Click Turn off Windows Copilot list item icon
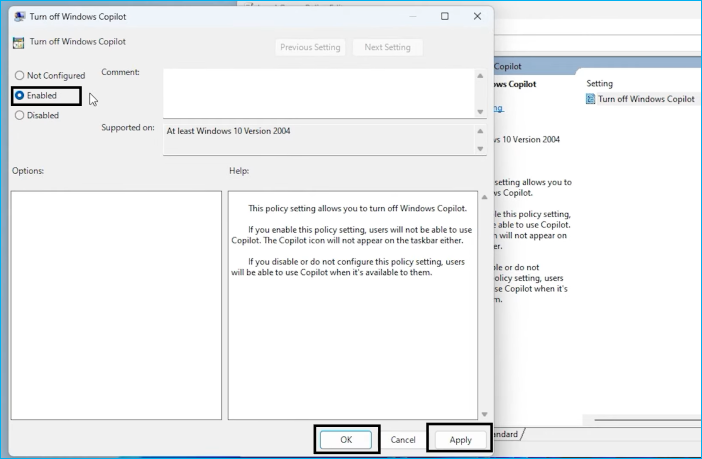Image resolution: width=702 pixels, height=459 pixels. pos(591,100)
